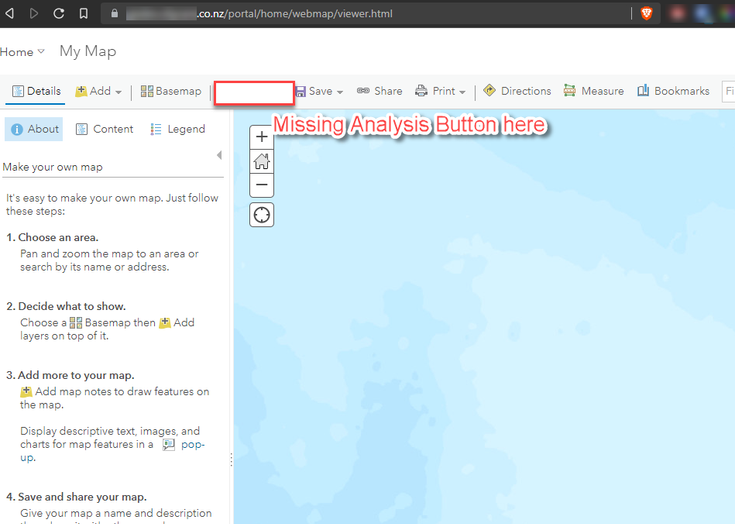
Task: Return map to default extent home icon
Action: point(262,161)
